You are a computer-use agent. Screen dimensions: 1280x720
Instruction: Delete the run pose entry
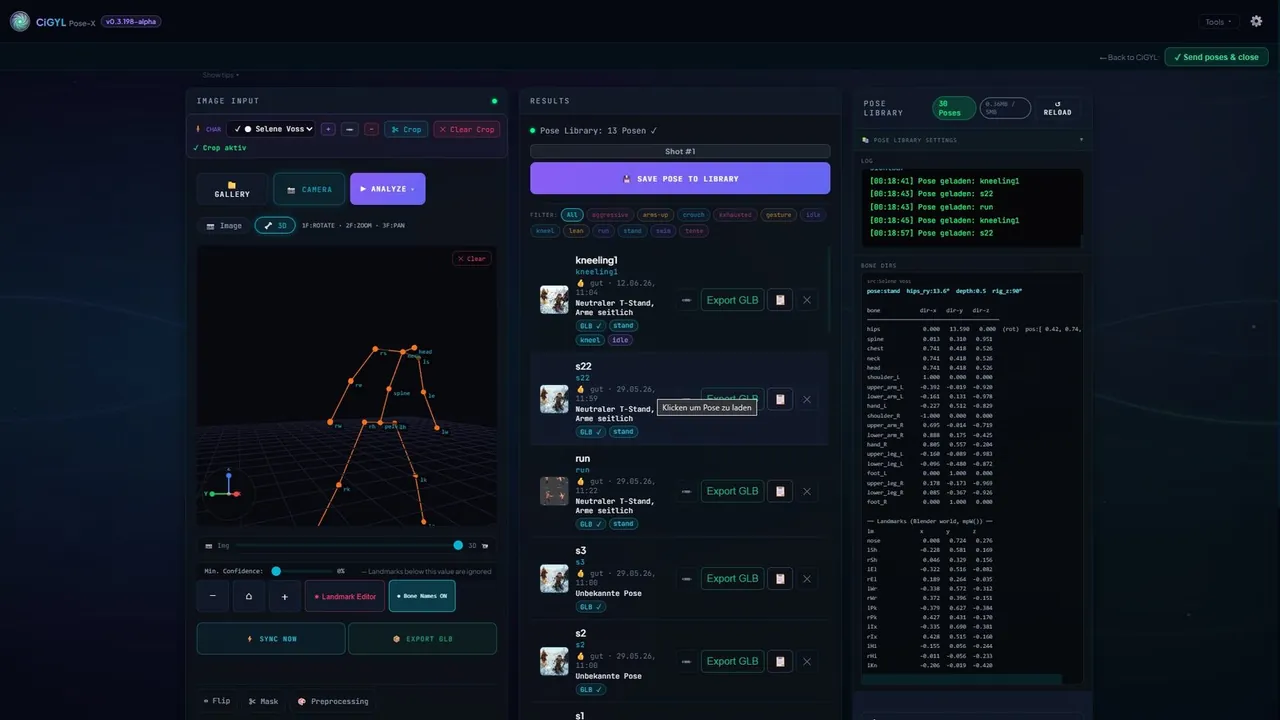click(807, 491)
